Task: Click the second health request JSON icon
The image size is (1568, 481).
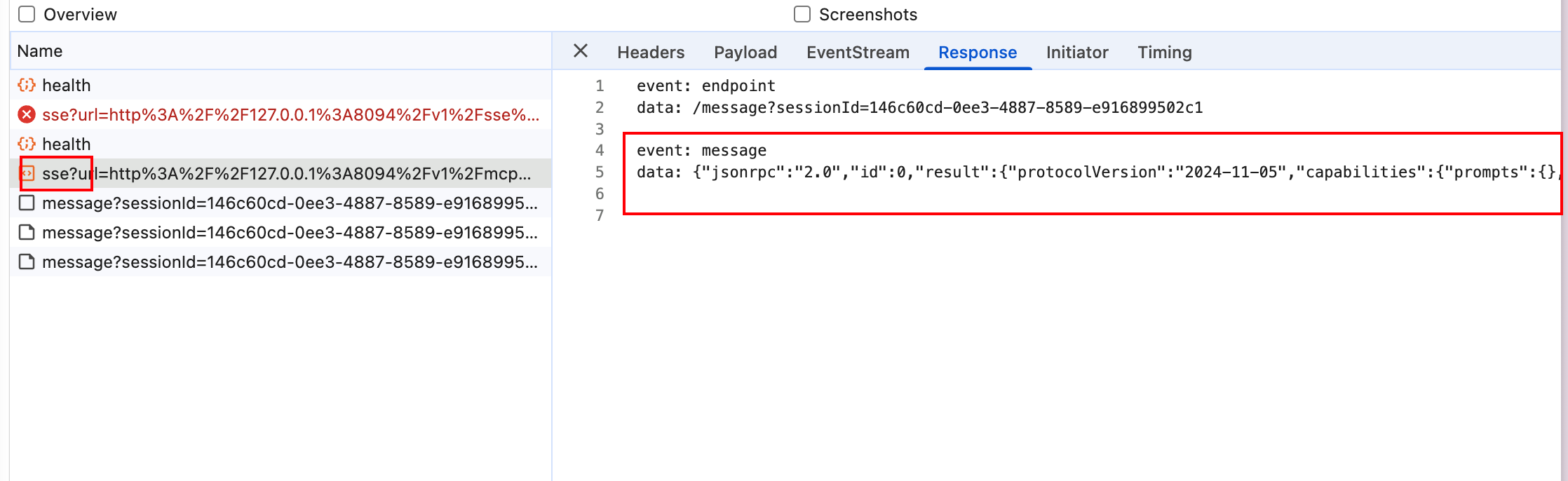Action: click(x=27, y=144)
